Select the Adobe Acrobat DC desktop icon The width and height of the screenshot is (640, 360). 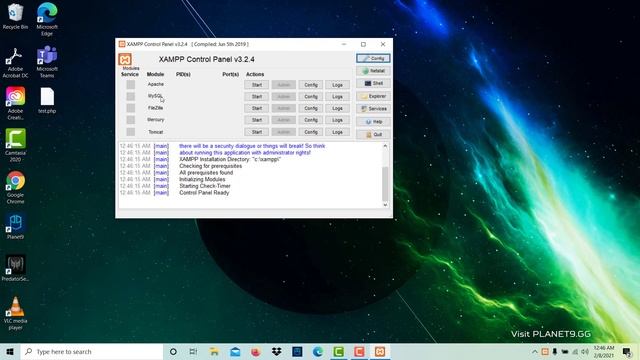(16, 62)
